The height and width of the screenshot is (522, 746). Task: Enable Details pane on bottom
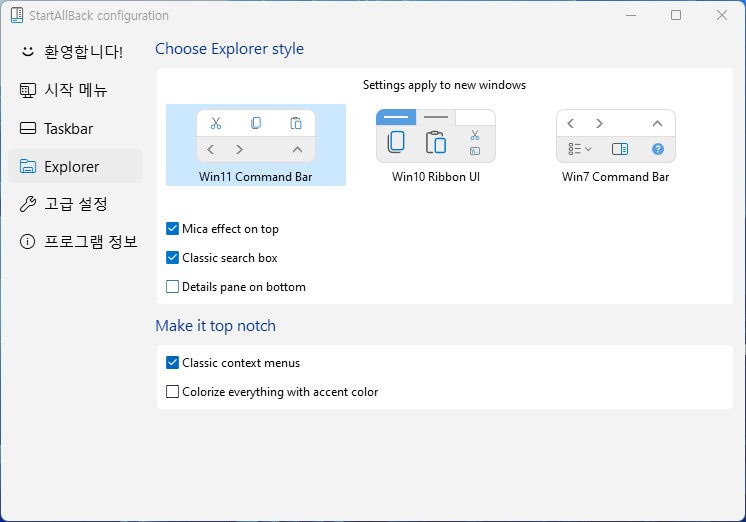tap(172, 287)
